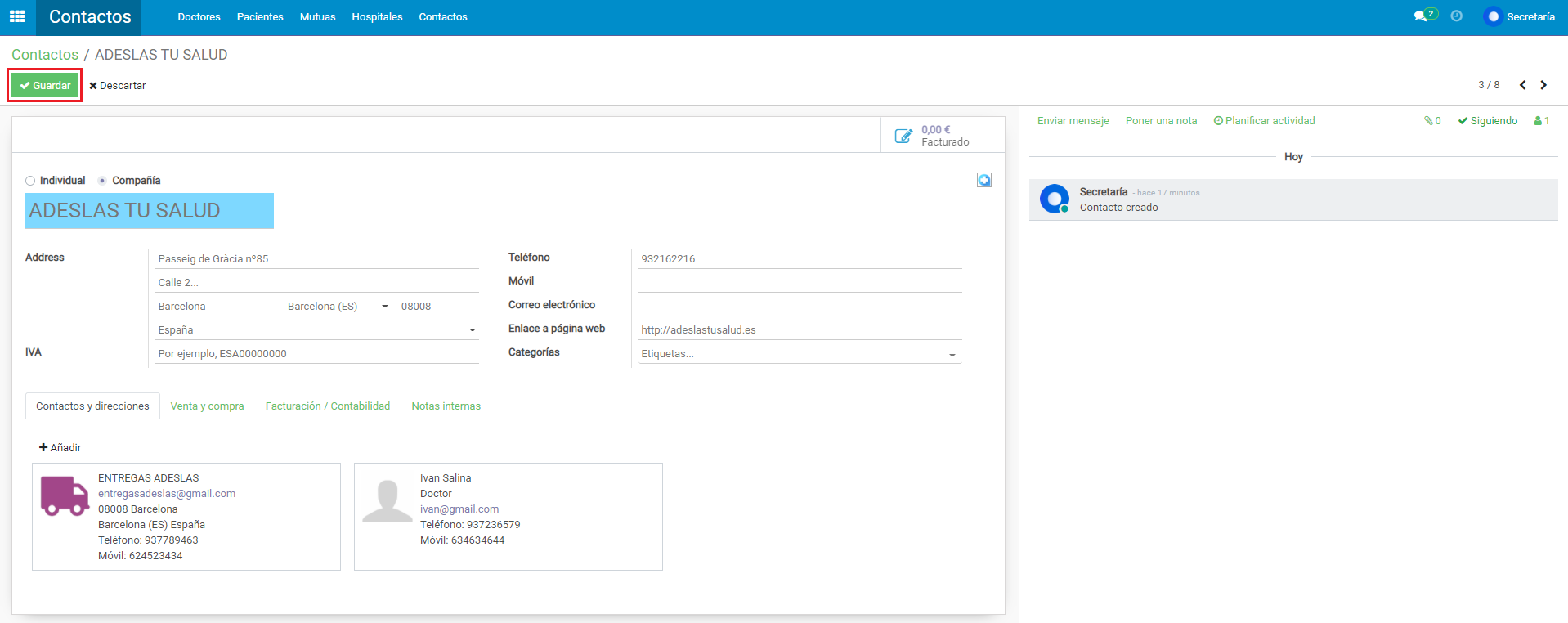Open the Barcelona (ES) state dropdown
This screenshot has width=1568, height=623.
point(338,307)
